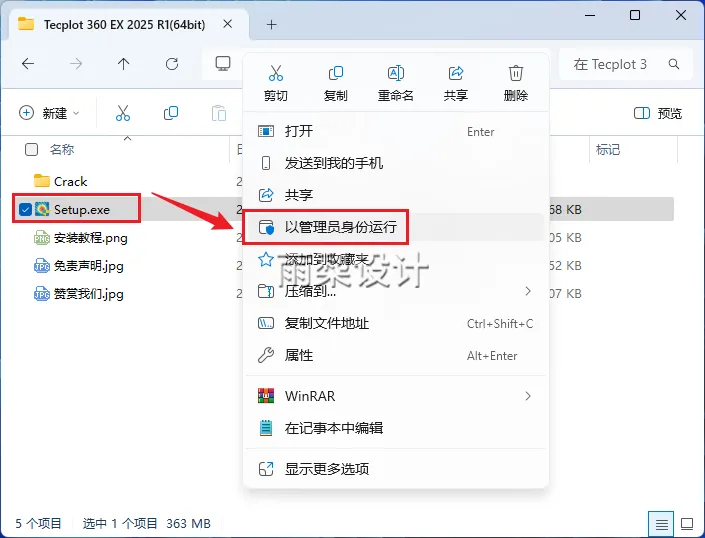
Task: Switch to details view in status bar
Action: [x=661, y=524]
